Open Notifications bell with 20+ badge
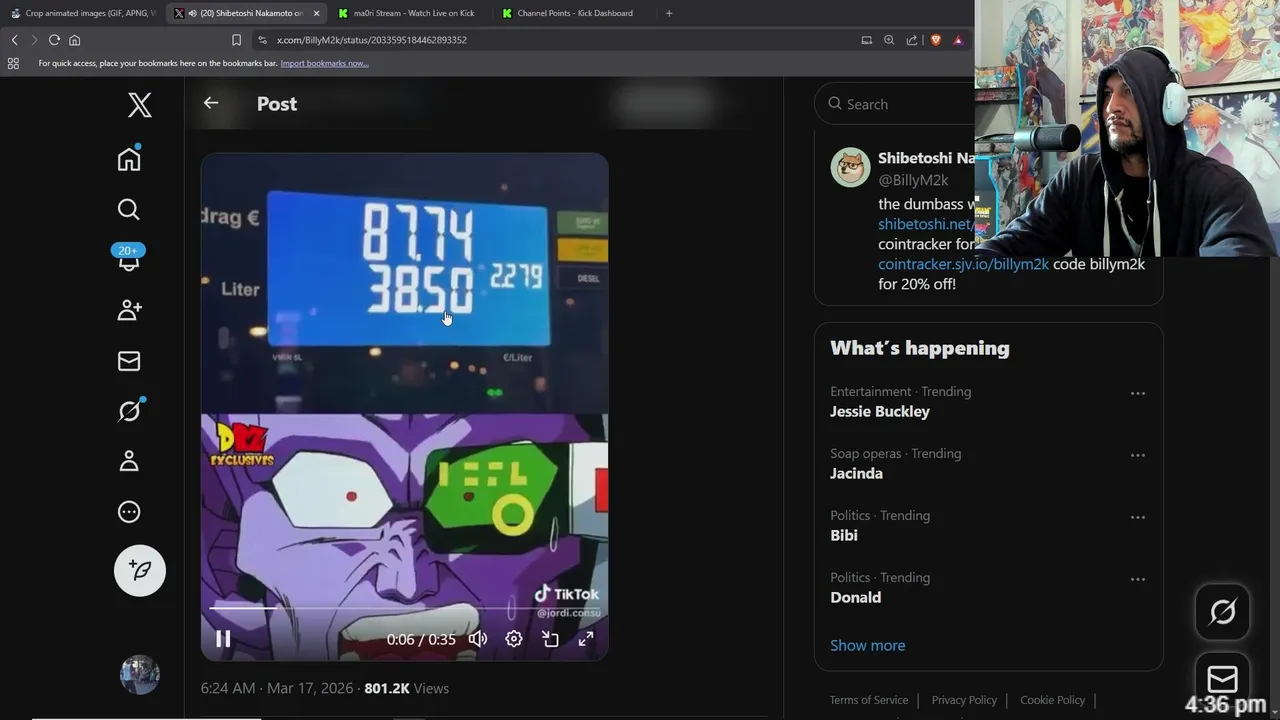The height and width of the screenshot is (720, 1280). [129, 257]
